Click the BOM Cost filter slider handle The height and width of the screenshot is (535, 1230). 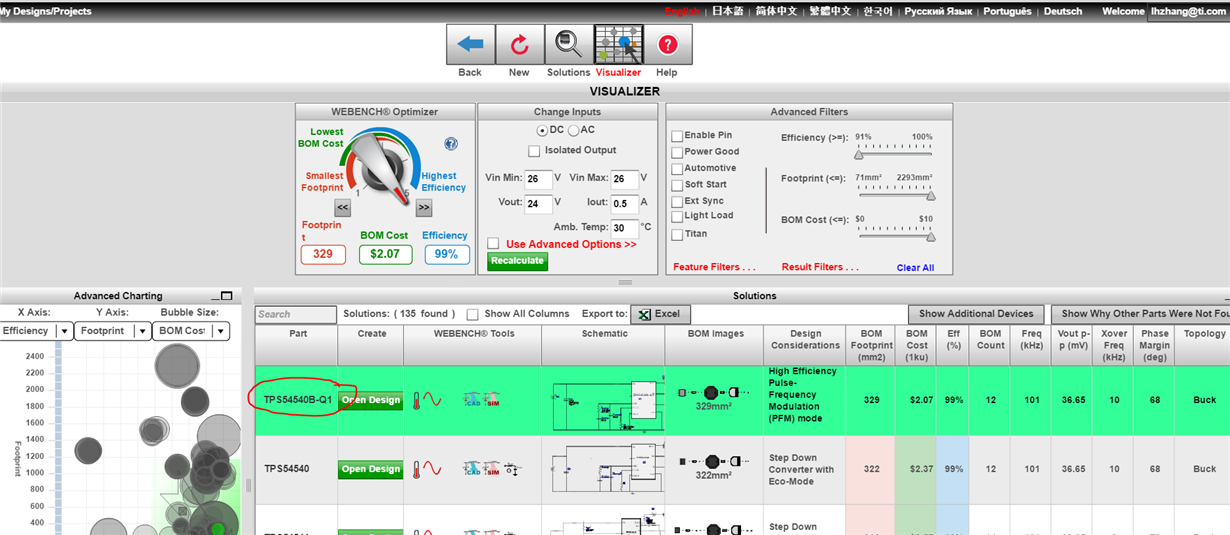point(932,237)
